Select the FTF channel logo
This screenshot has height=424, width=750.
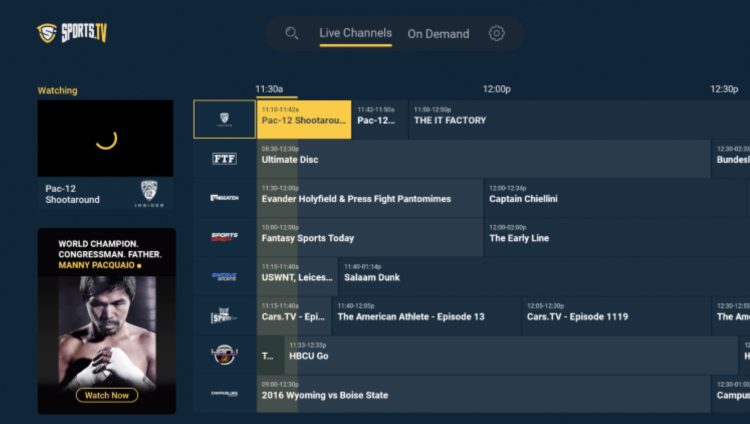[224, 159]
